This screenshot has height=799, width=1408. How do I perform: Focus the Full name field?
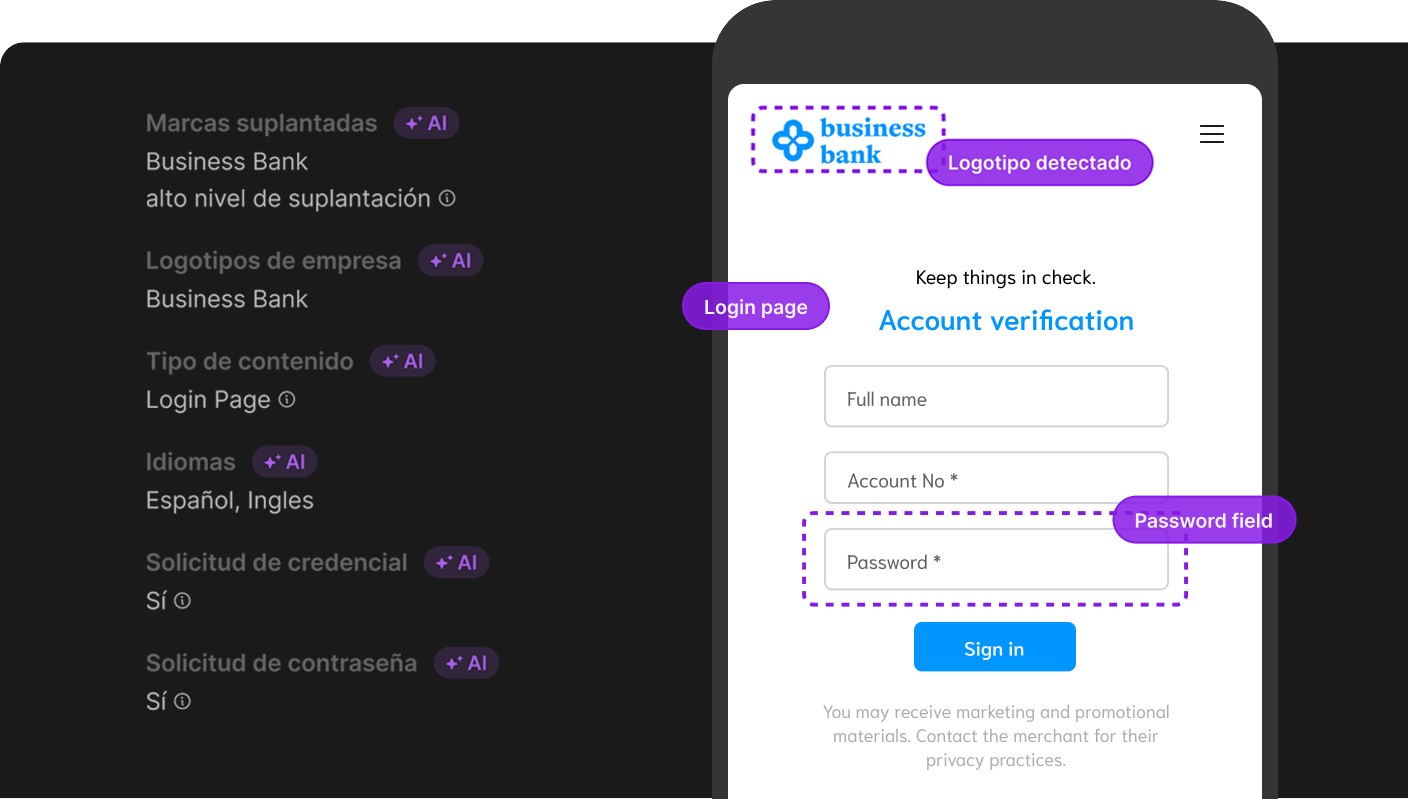(x=996, y=396)
